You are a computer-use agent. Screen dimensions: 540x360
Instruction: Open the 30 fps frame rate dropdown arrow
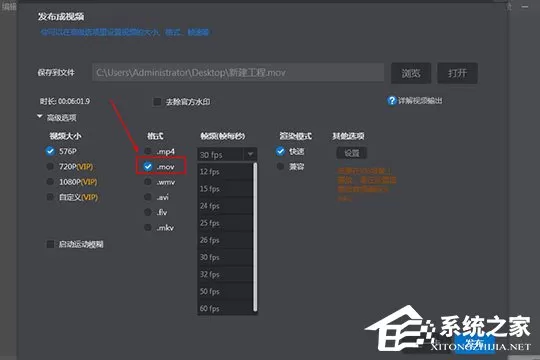(250, 154)
